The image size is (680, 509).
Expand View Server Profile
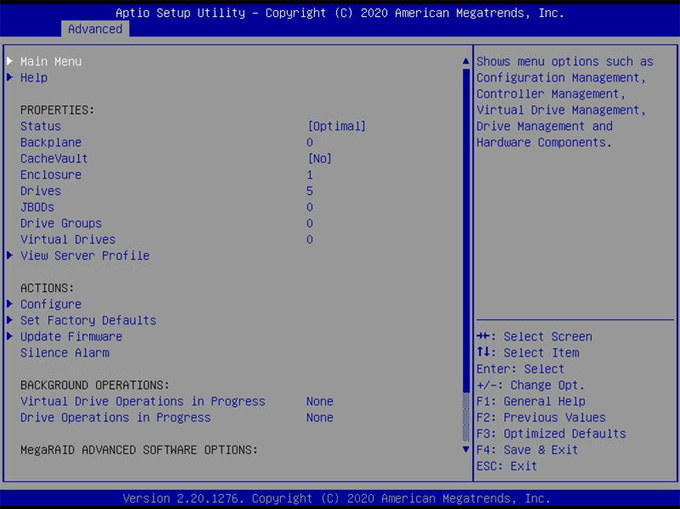[85, 256]
